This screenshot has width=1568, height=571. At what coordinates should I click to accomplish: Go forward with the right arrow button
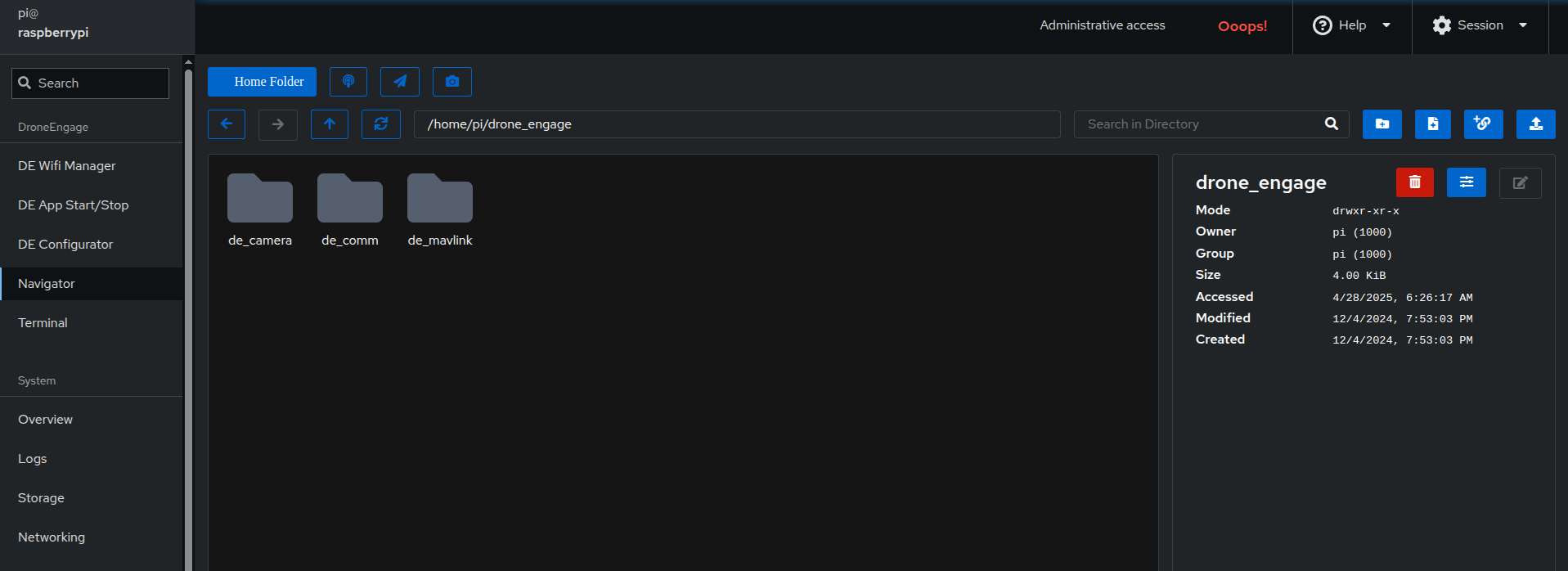(x=278, y=124)
